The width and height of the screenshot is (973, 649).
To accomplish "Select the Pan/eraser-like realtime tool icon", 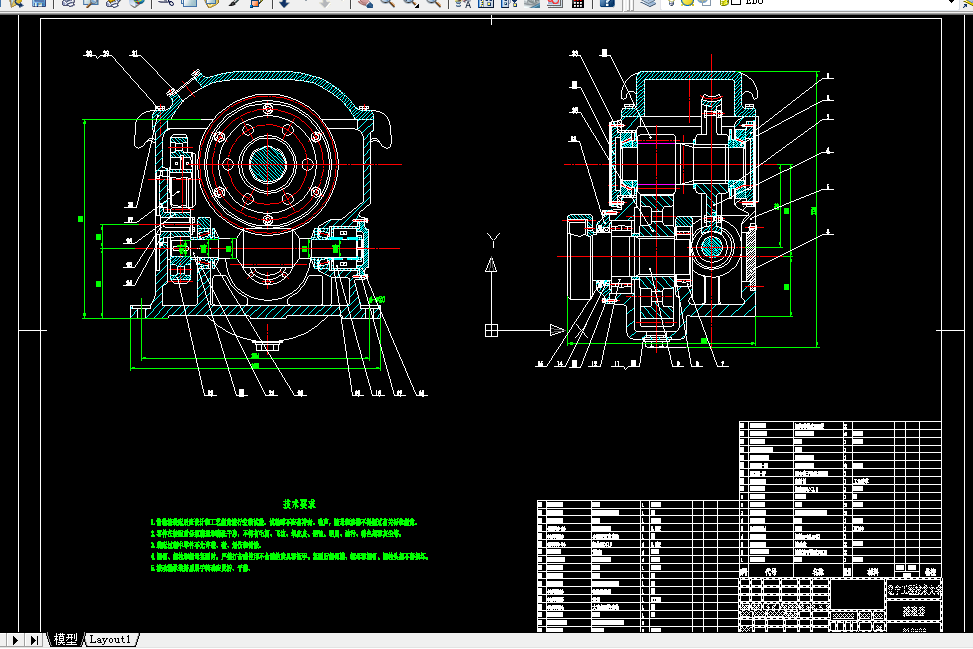I will (365, 3).
